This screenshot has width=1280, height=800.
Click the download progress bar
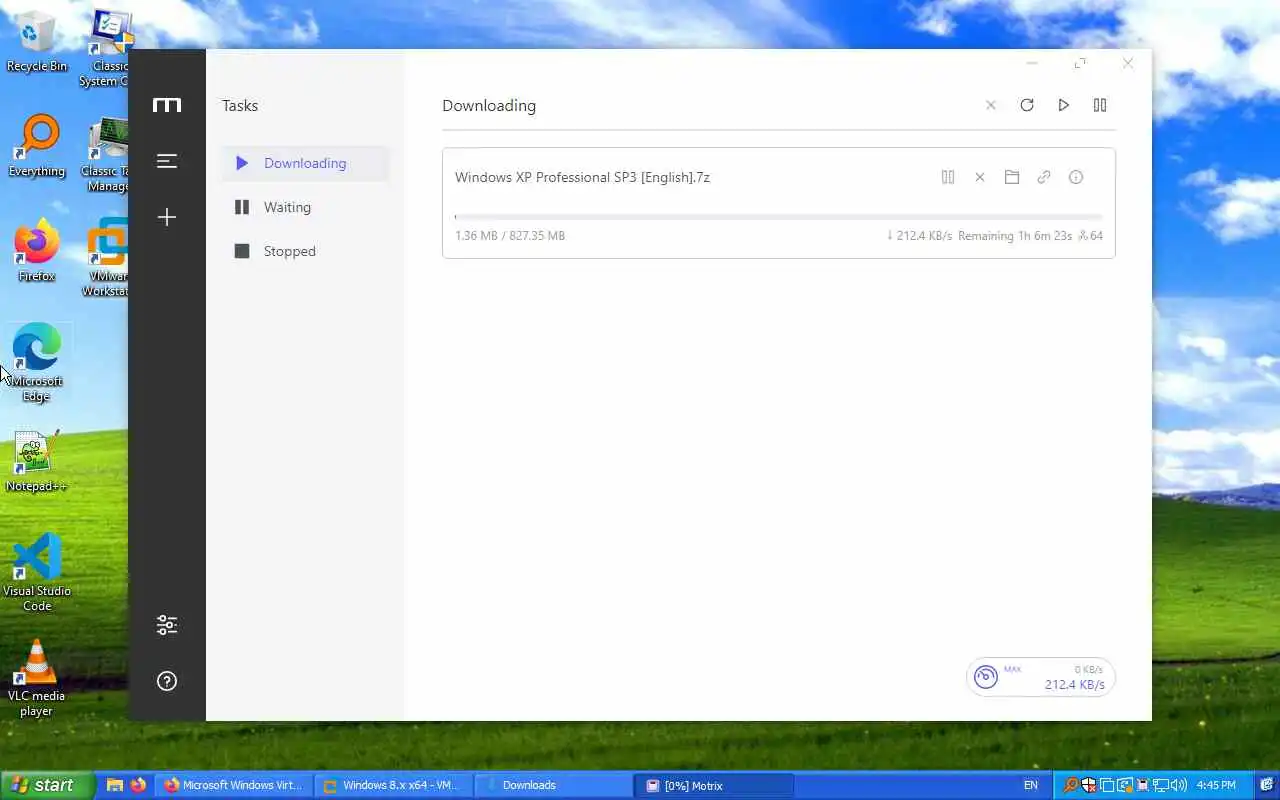pos(778,216)
